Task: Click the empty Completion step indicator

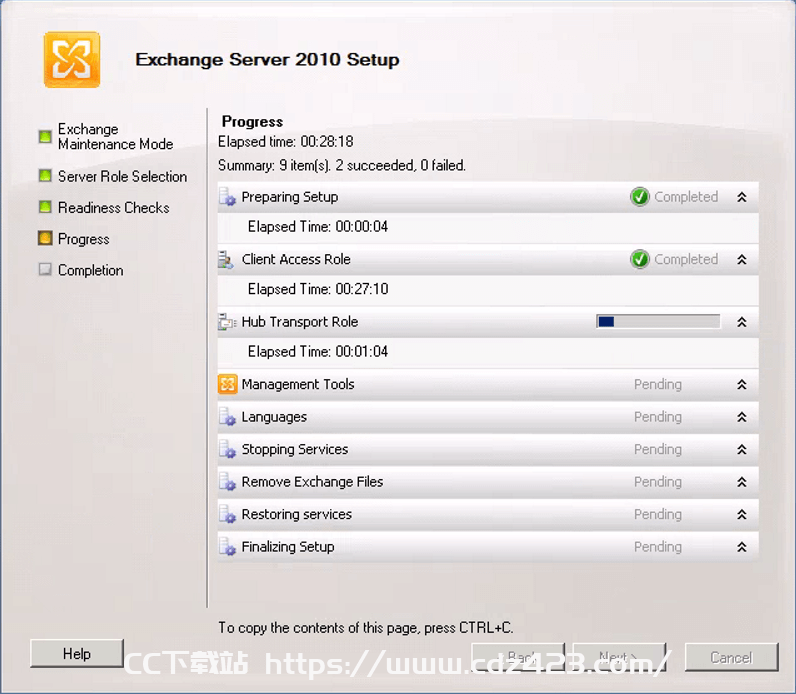Action: tap(45, 269)
